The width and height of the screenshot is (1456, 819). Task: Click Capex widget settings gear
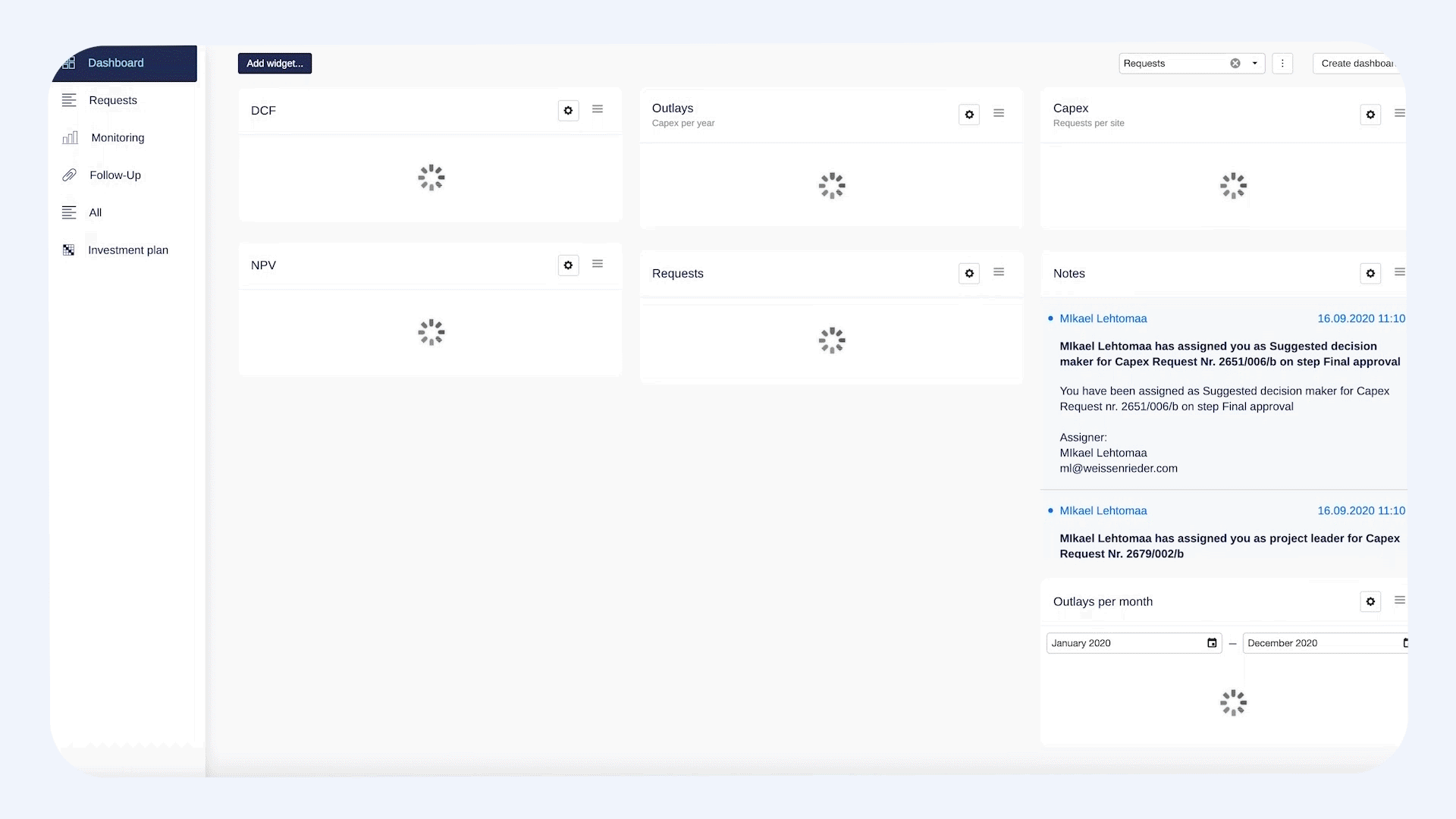[x=1370, y=115]
